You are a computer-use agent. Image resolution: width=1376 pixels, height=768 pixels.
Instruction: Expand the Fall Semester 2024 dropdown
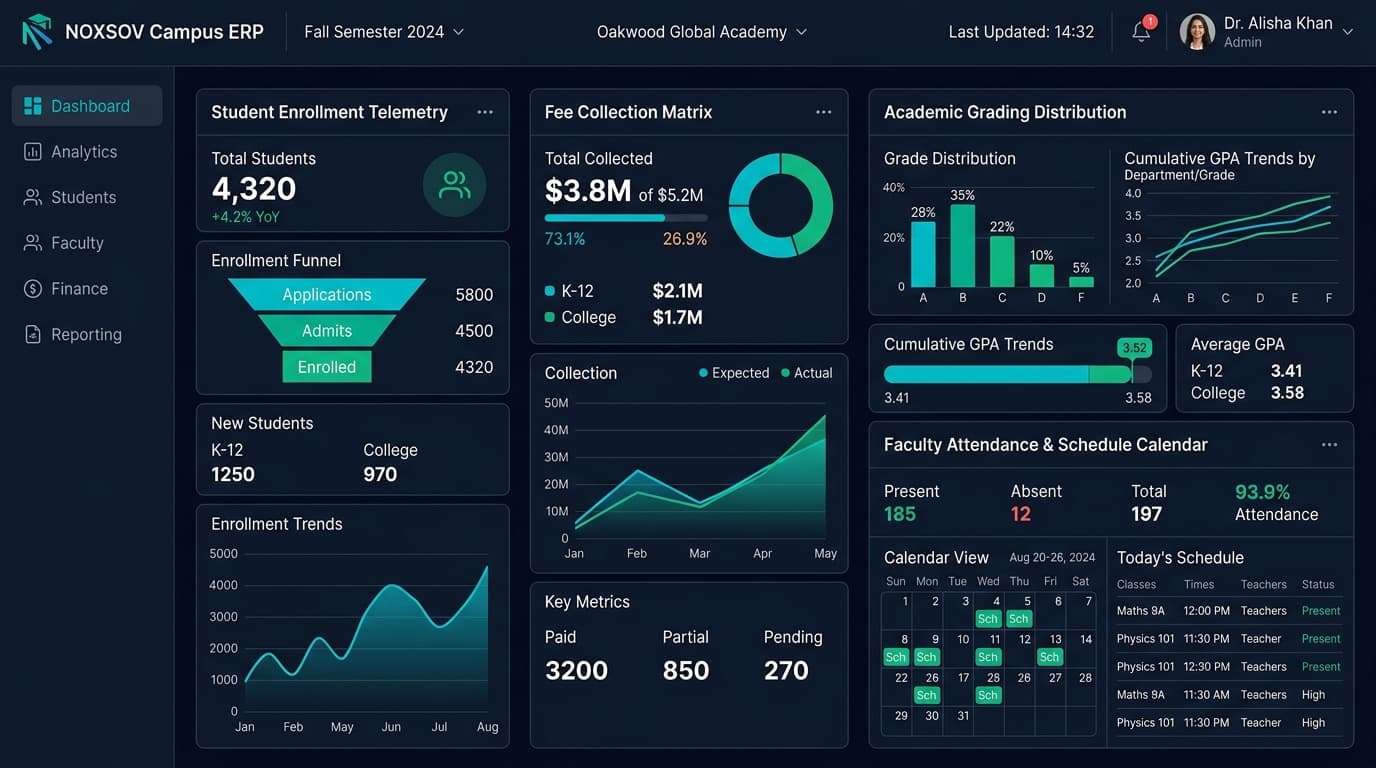point(384,32)
